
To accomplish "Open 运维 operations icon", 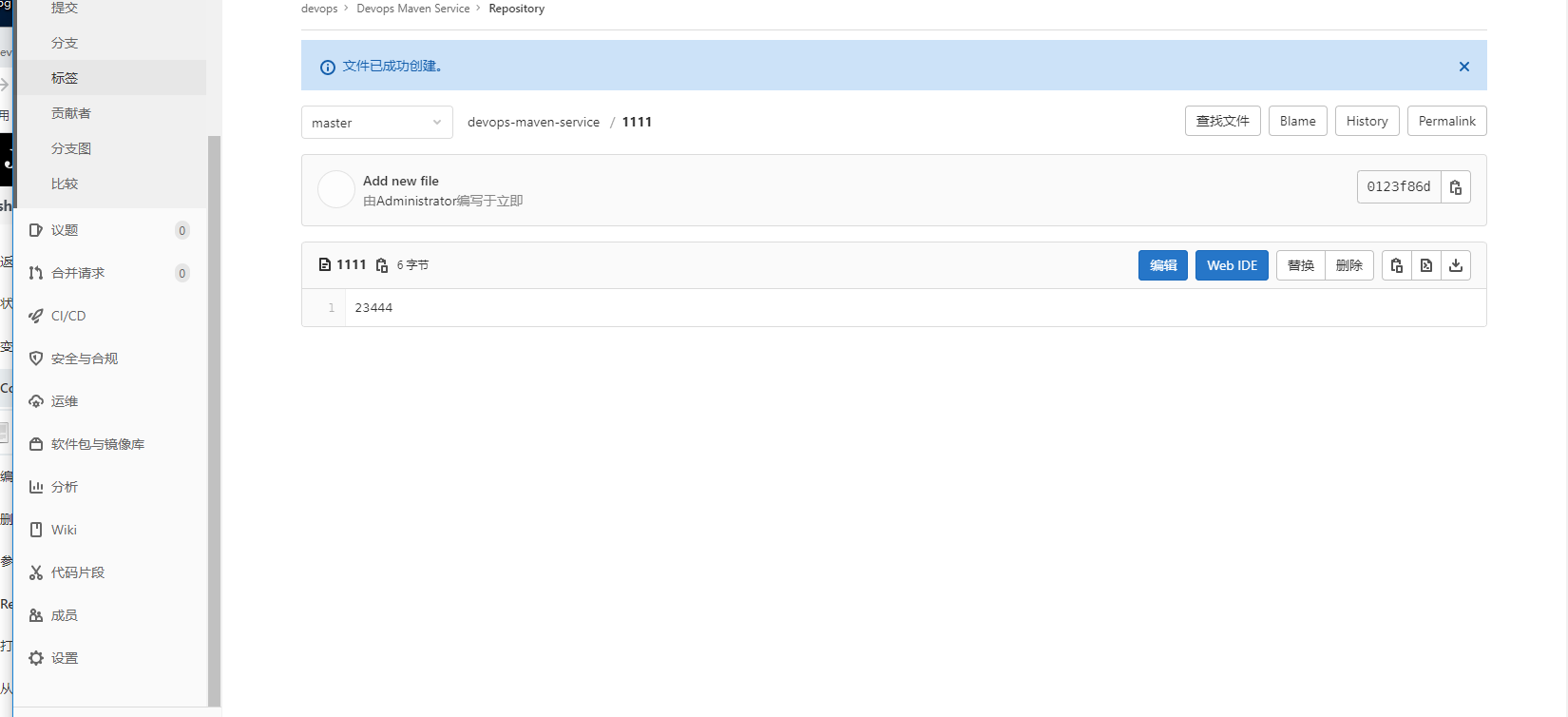I will pos(36,401).
